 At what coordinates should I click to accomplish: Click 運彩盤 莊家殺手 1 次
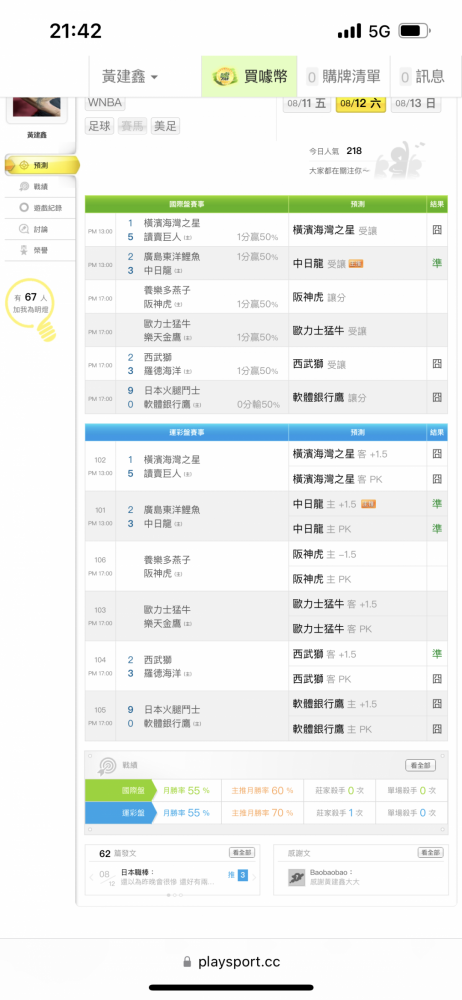click(339, 812)
